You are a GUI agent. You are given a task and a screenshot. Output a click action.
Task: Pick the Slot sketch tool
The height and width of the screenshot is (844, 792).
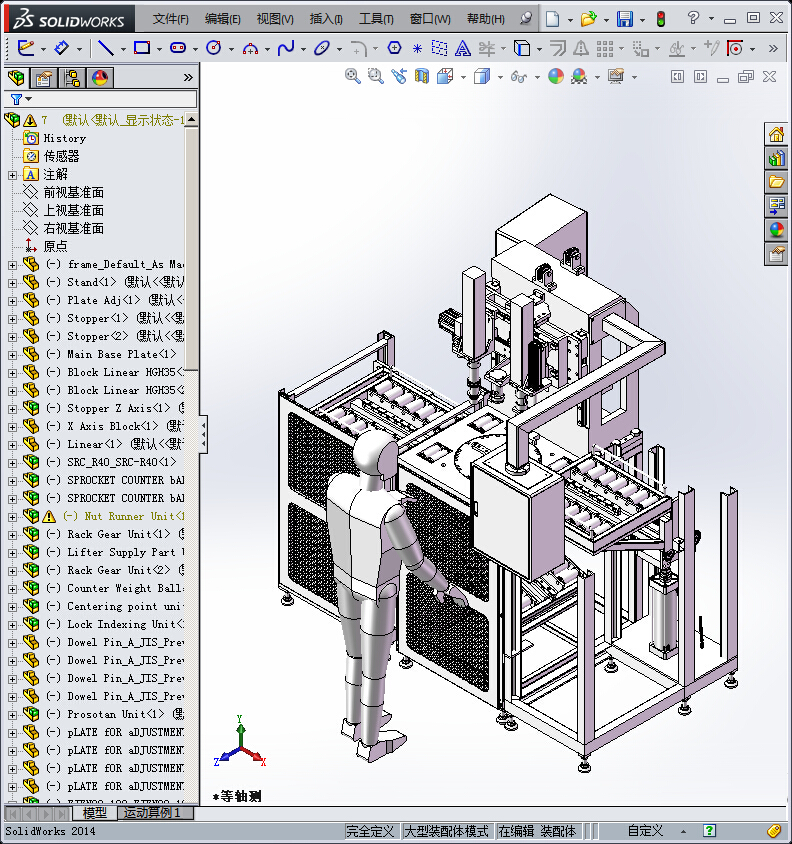coord(178,48)
